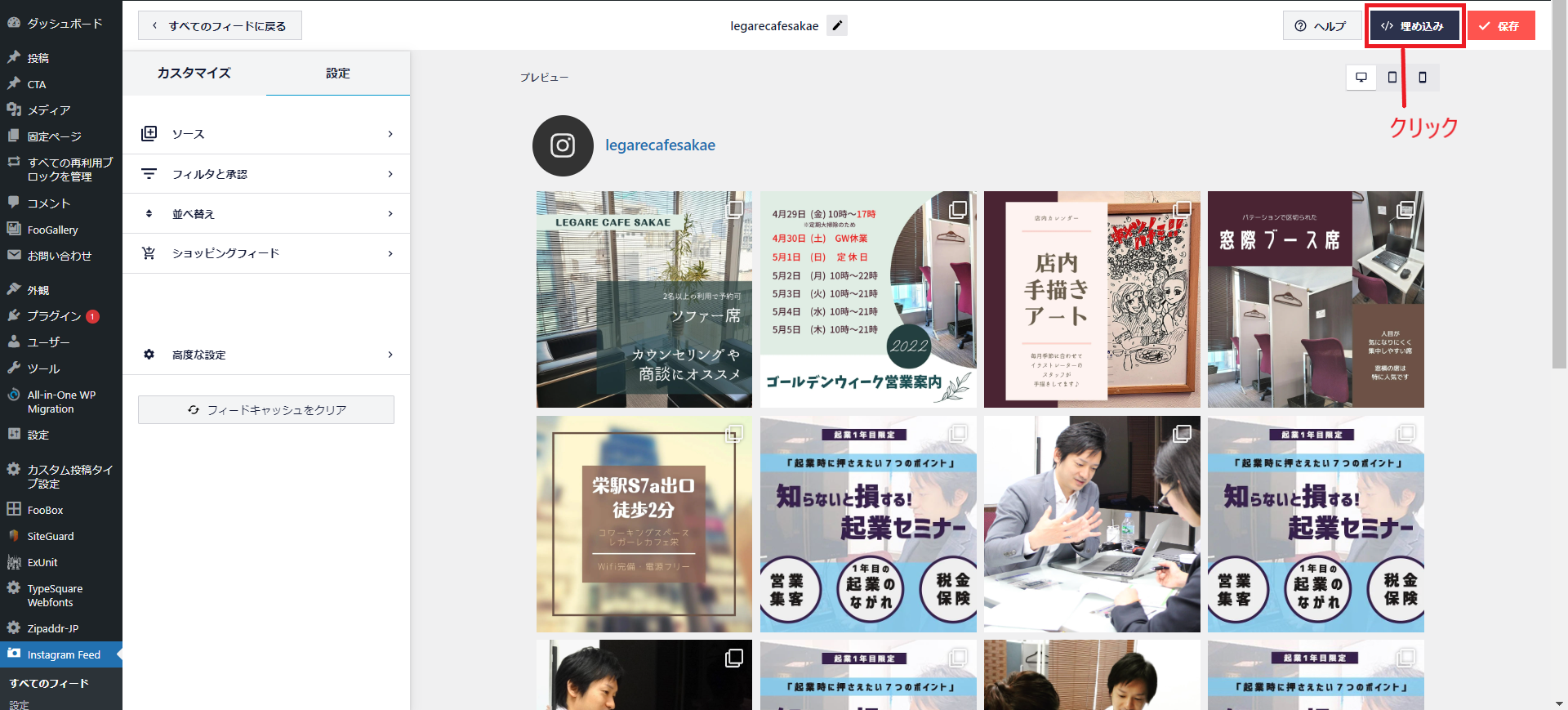The width and height of the screenshot is (1568, 710).
Task: Expand the フィルタと承認 row chevron
Action: tap(390, 173)
